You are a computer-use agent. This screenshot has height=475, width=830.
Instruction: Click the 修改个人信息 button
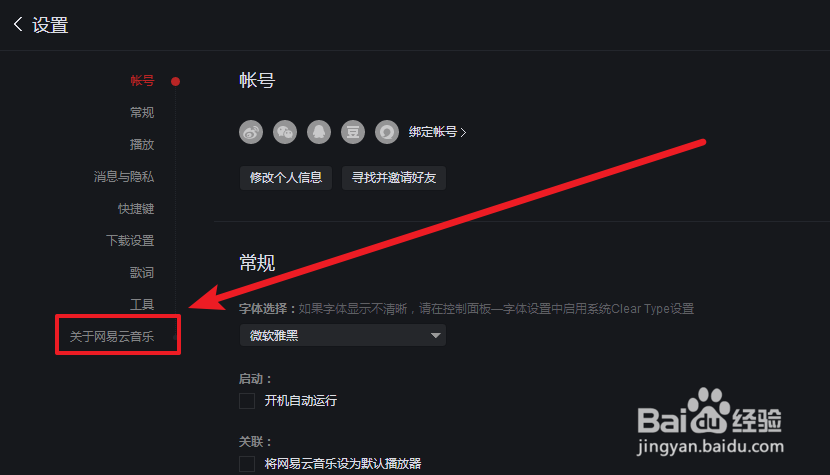[x=286, y=177]
